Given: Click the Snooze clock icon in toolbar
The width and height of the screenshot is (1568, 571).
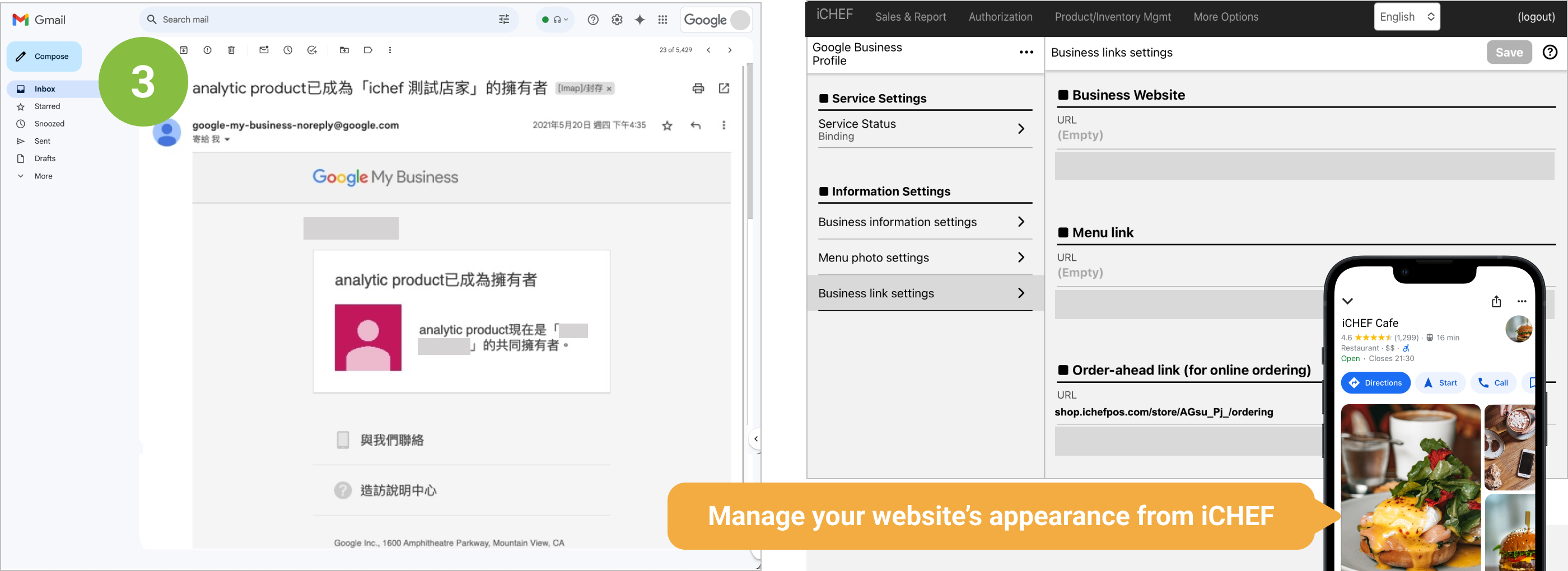Looking at the screenshot, I should click(288, 50).
